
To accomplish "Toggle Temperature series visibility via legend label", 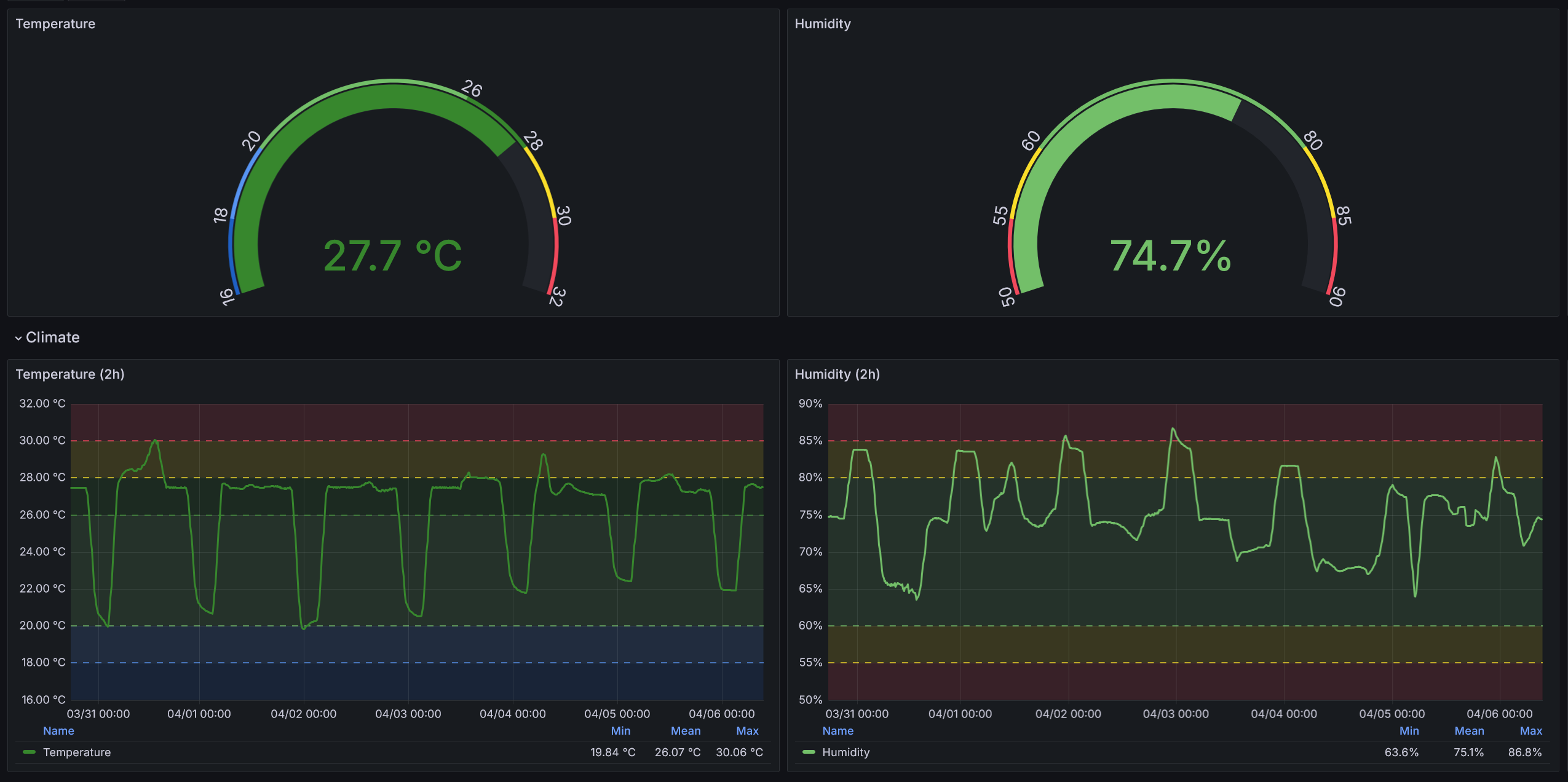I will click(x=77, y=752).
